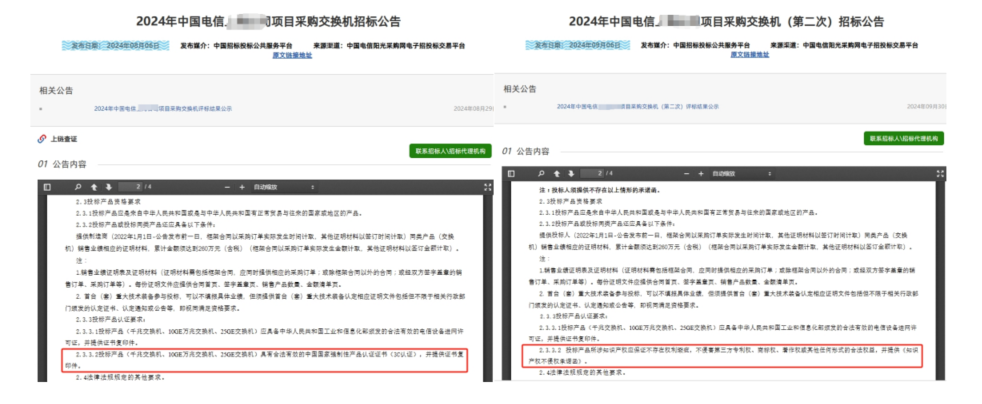The width and height of the screenshot is (982, 404).
Task: Click the 上链查证 text label
Action: click(64, 138)
